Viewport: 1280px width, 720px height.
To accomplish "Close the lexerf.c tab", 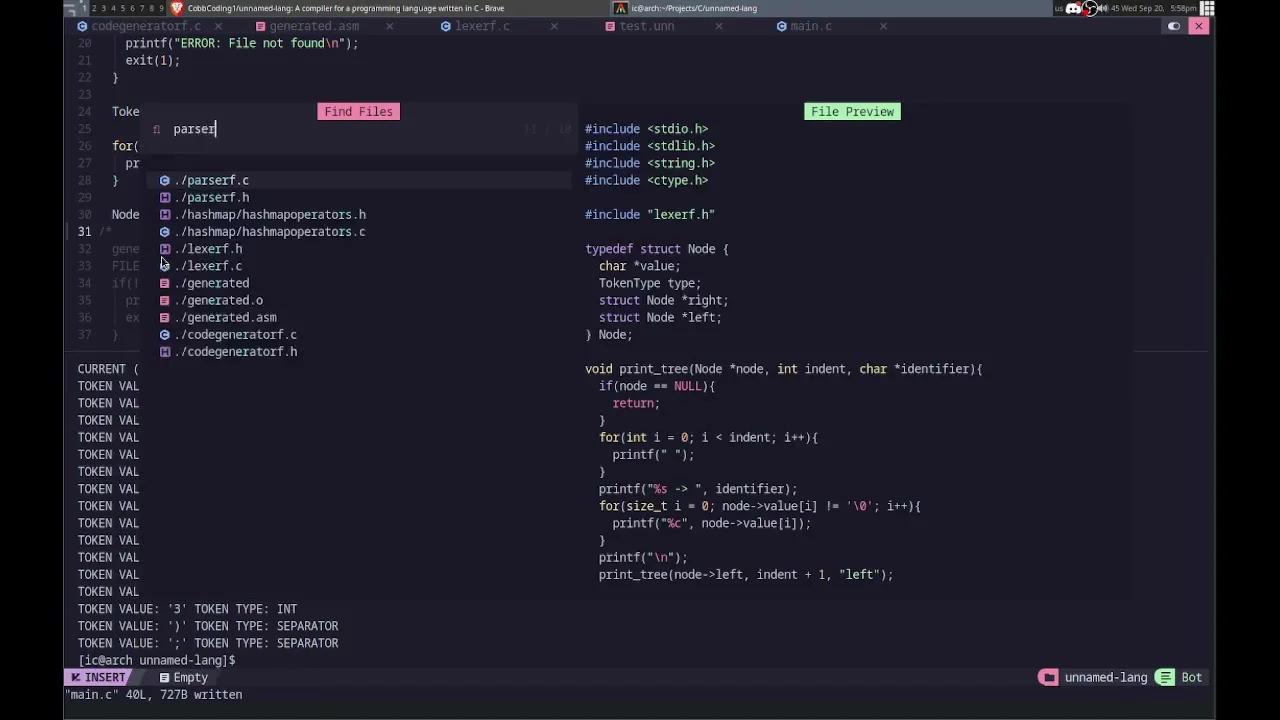I will pyautogui.click(x=554, y=26).
